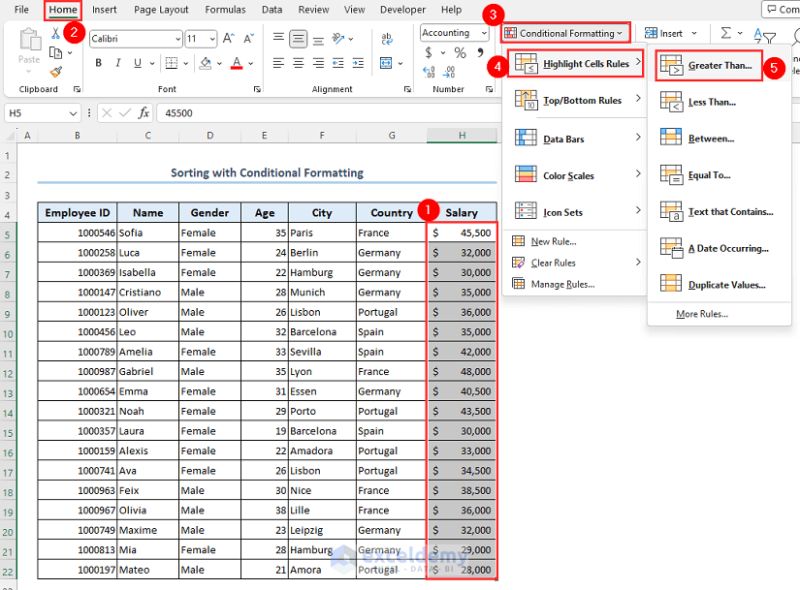Expand the Font Size dropdown
800x590 pixels.
(211, 39)
